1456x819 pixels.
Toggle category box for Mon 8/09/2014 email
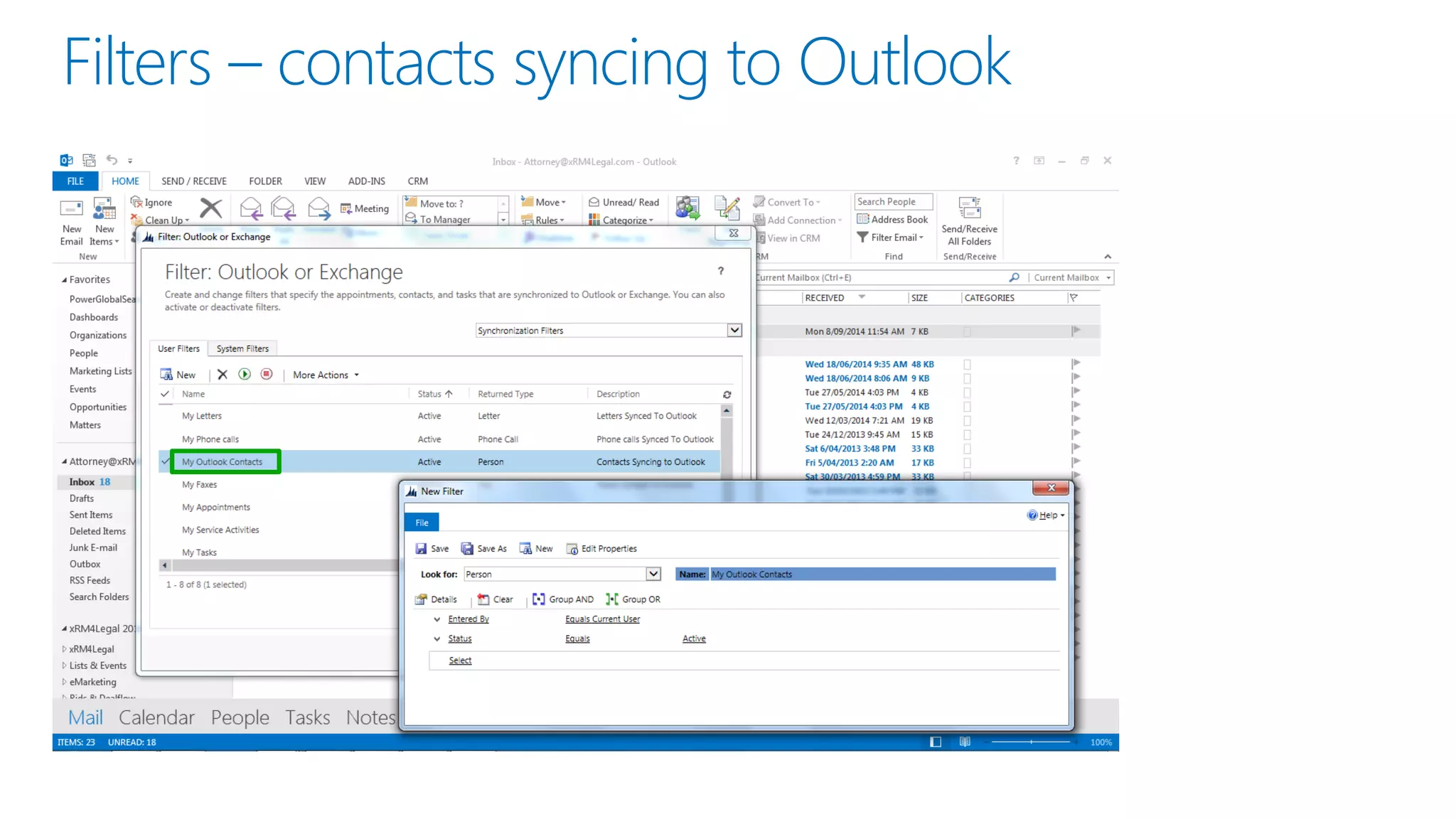point(967,331)
